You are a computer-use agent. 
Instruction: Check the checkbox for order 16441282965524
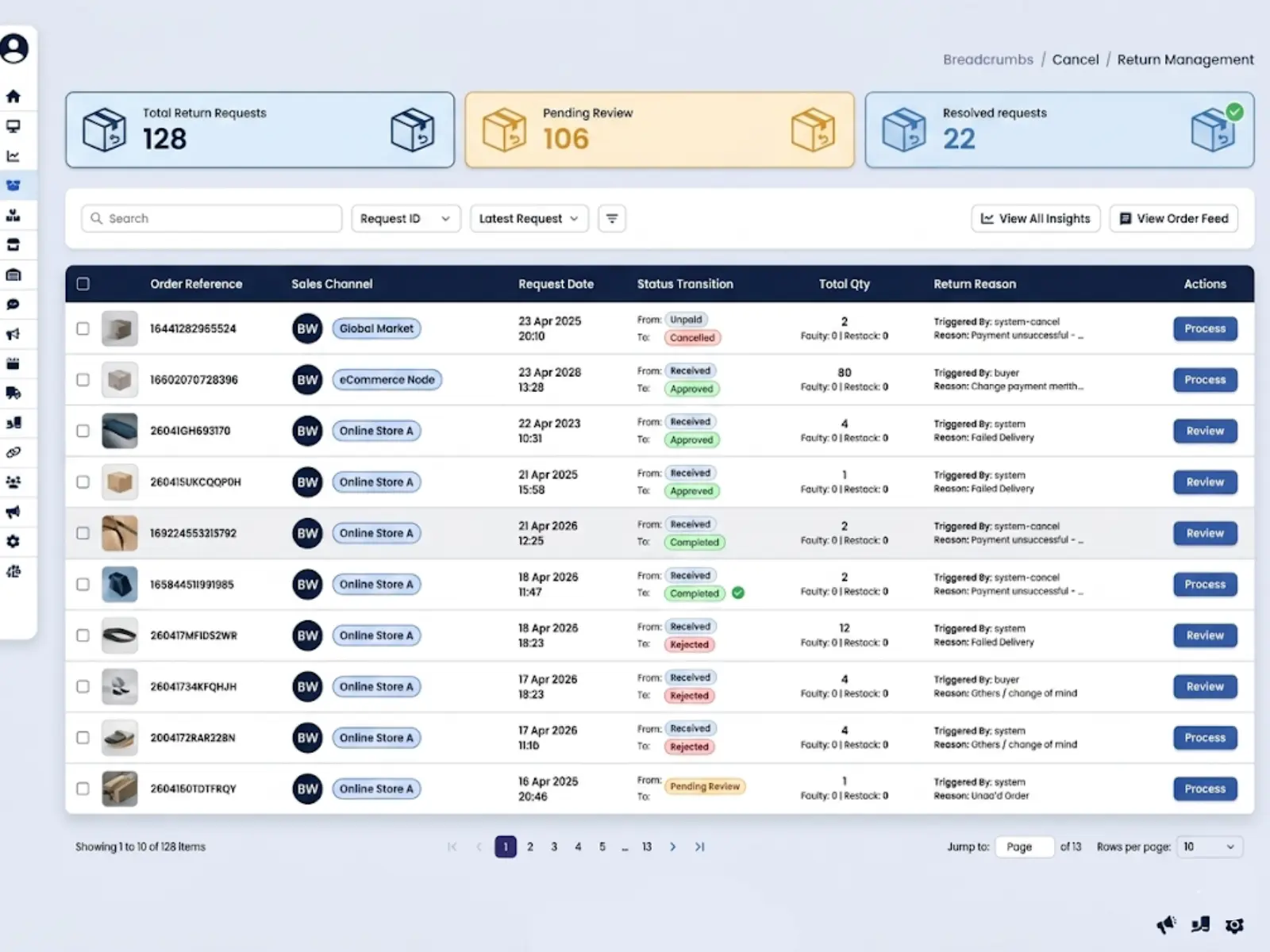pyautogui.click(x=83, y=328)
